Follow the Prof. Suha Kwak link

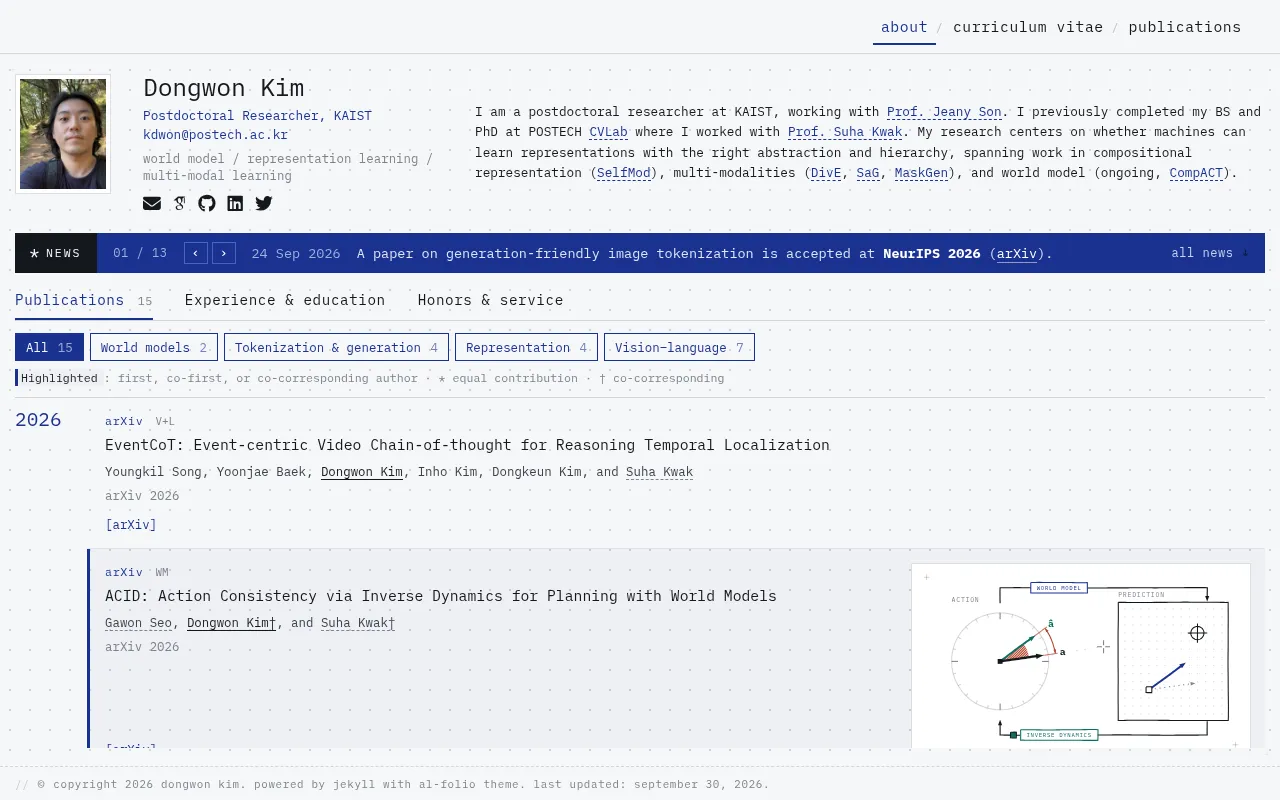coord(845,132)
